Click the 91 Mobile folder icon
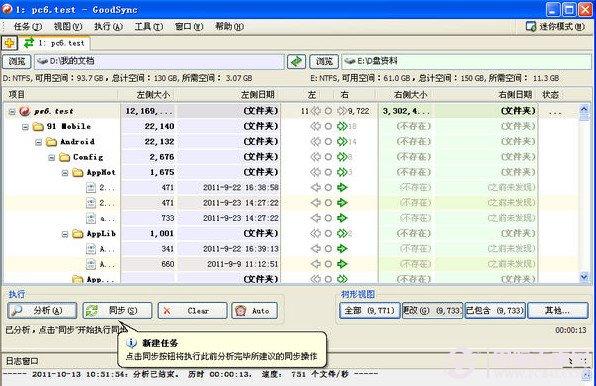The image size is (596, 386). tap(38, 126)
